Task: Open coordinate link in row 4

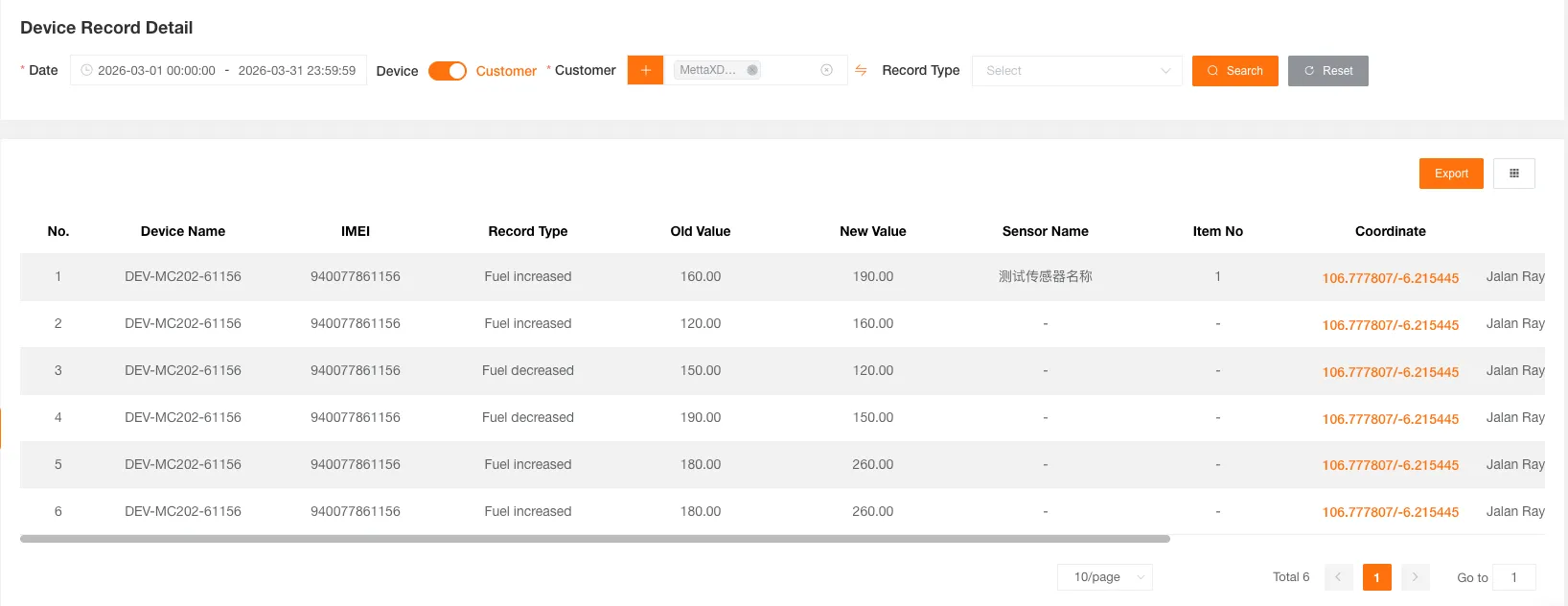Action: coord(1391,419)
